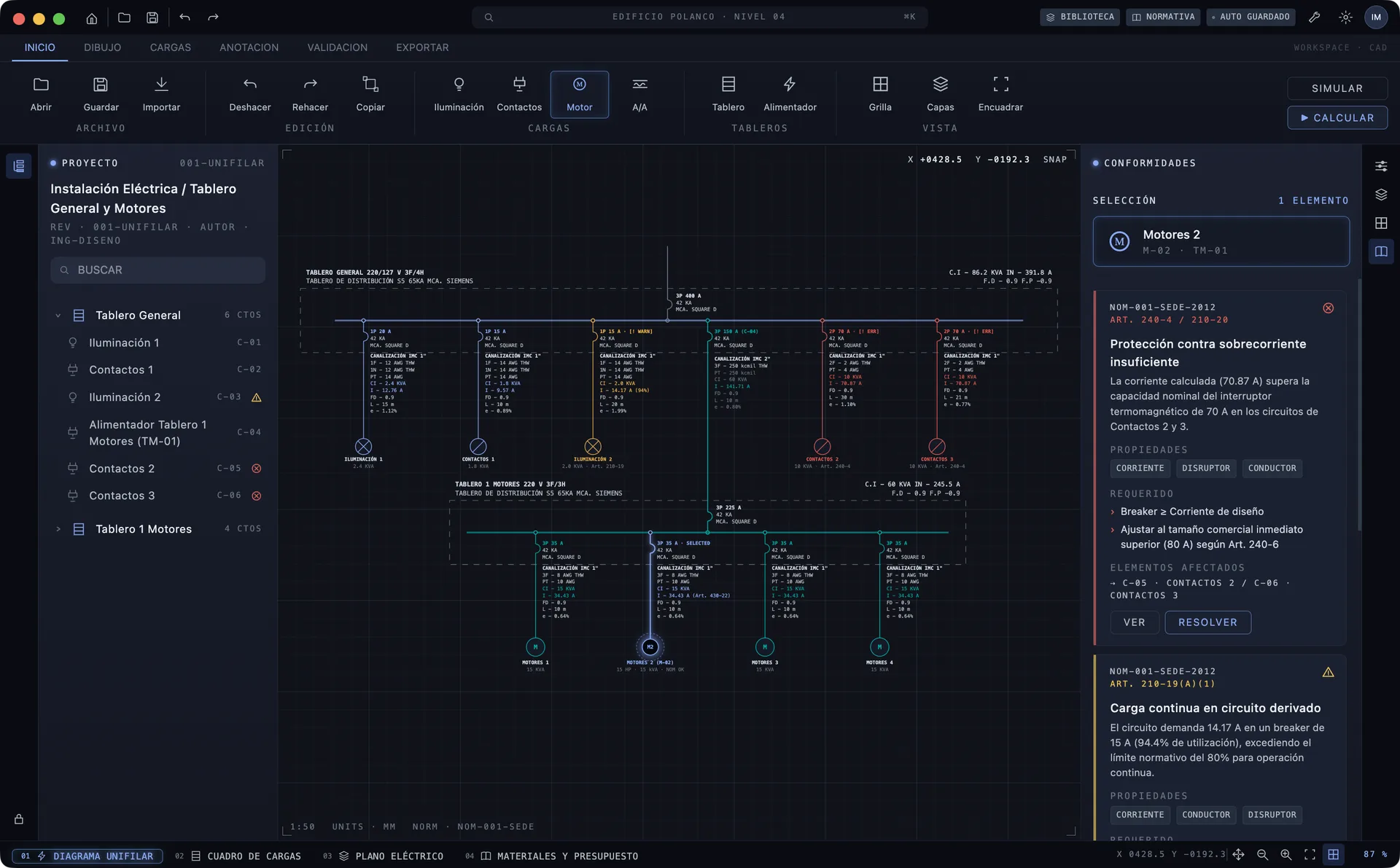The image size is (1400, 868).
Task: Click the status bar zoom out icon
Action: coord(1262,855)
